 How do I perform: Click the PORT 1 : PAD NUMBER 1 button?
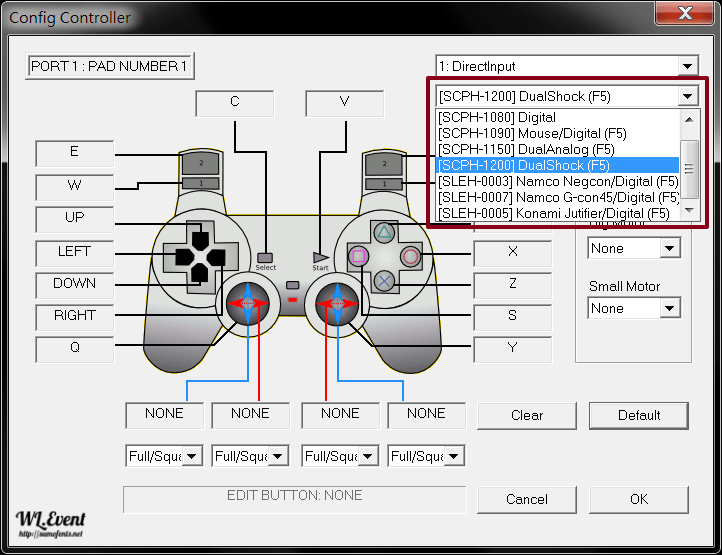110,66
